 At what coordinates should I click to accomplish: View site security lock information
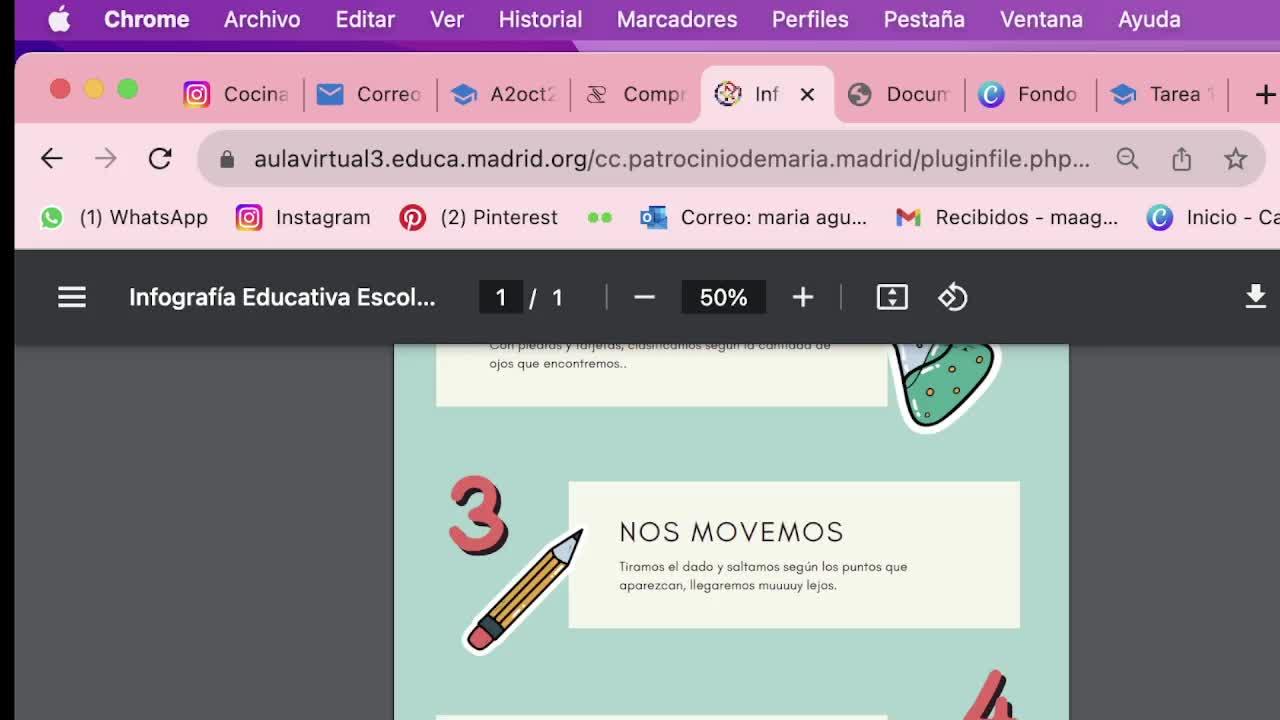tap(227, 159)
